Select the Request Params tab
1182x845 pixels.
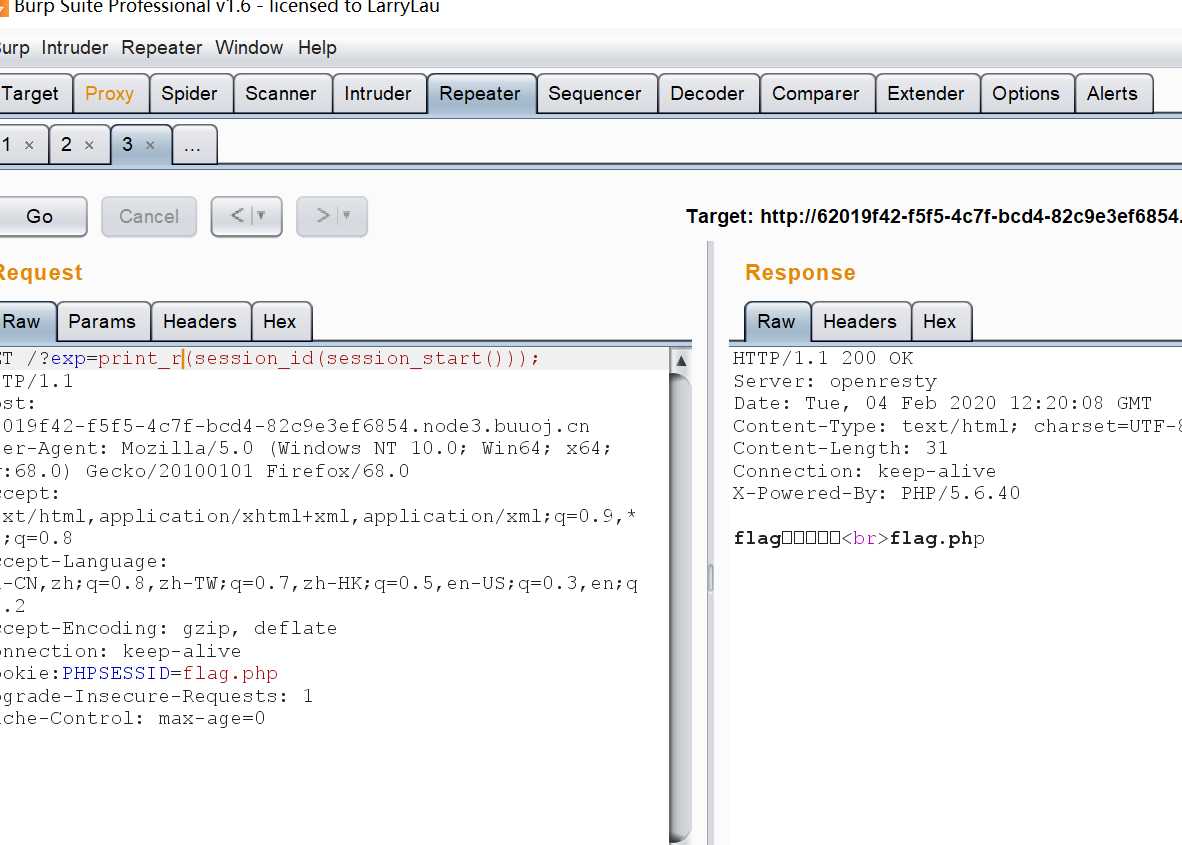click(x=102, y=322)
